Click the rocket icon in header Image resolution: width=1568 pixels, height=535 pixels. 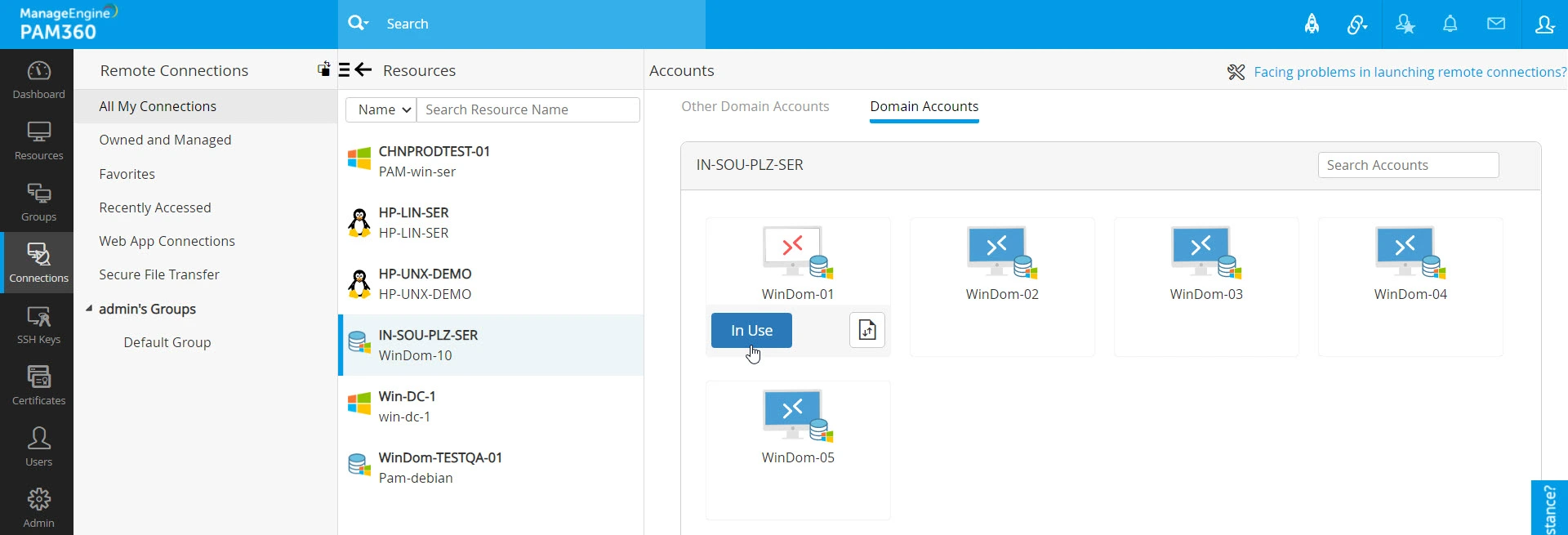point(1312,24)
